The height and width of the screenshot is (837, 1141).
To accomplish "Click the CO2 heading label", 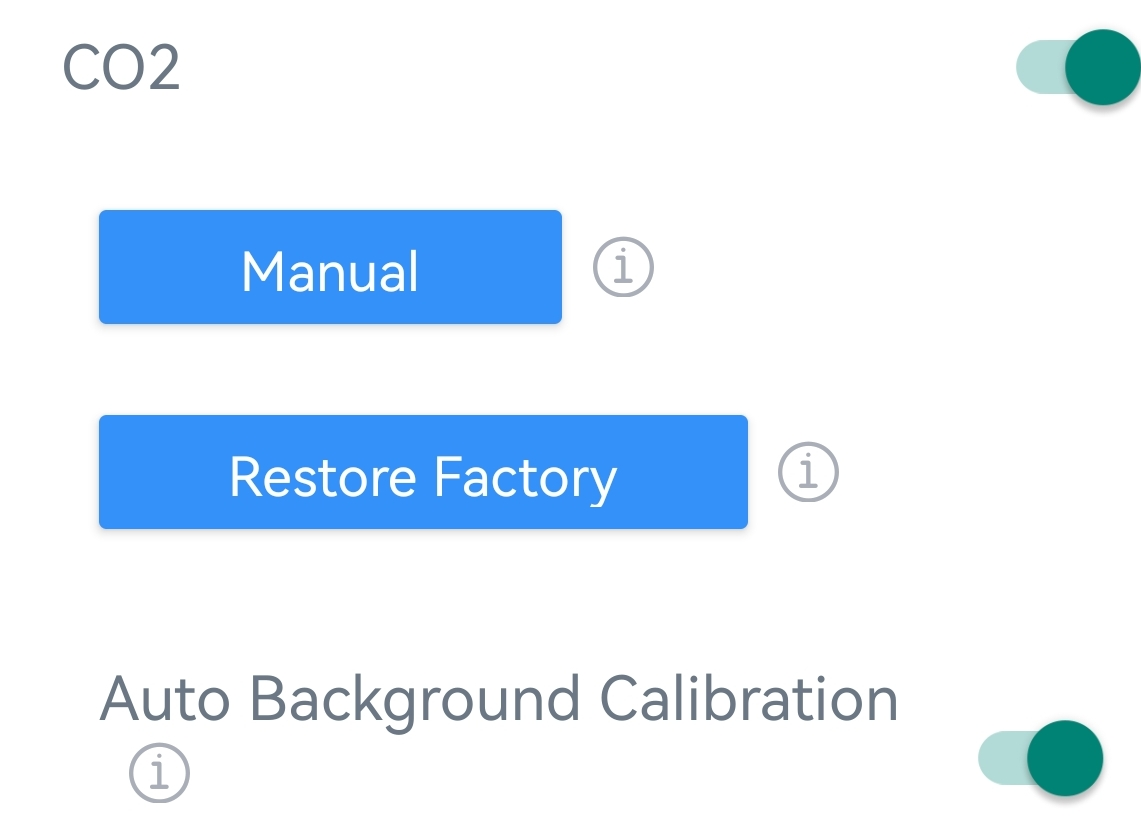I will pyautogui.click(x=121, y=68).
